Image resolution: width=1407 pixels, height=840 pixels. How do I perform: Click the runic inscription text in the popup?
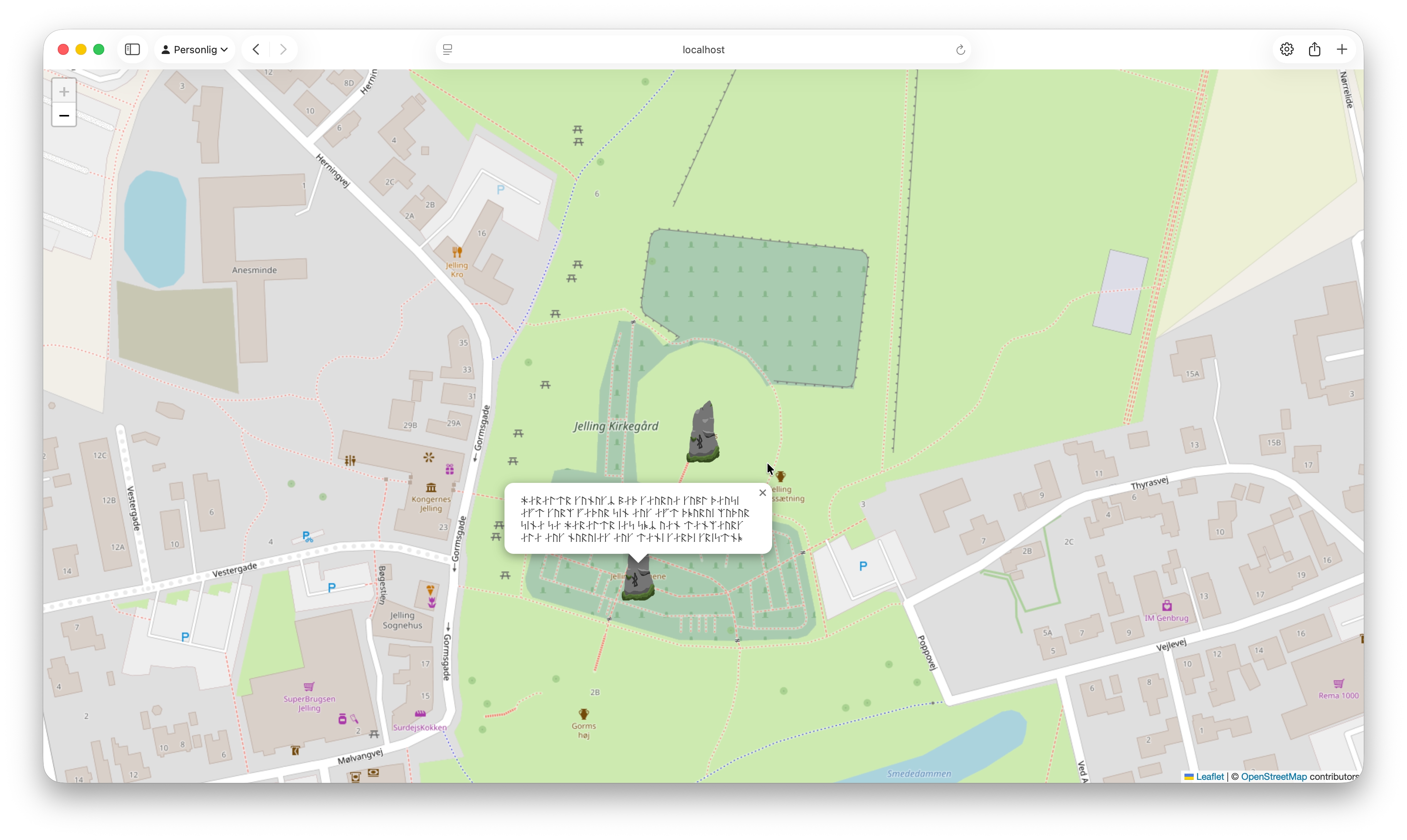click(x=634, y=519)
